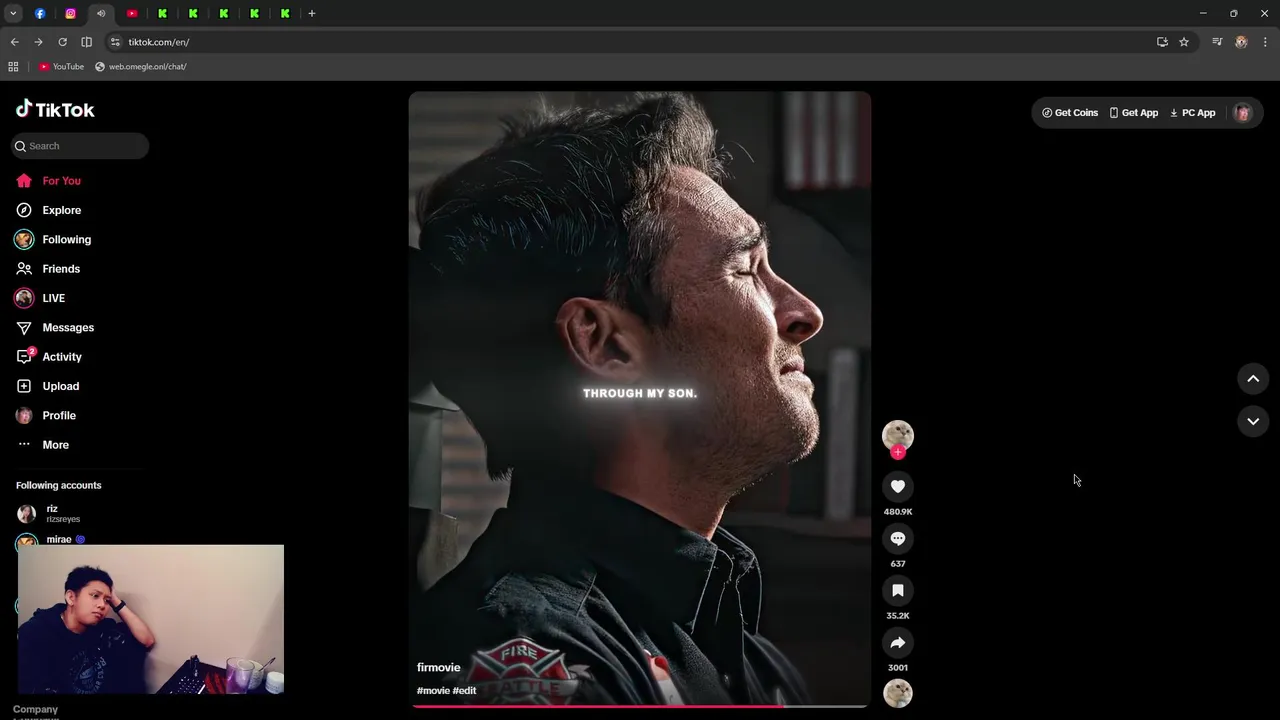
Task: Click the PC App download button
Action: point(1193,113)
